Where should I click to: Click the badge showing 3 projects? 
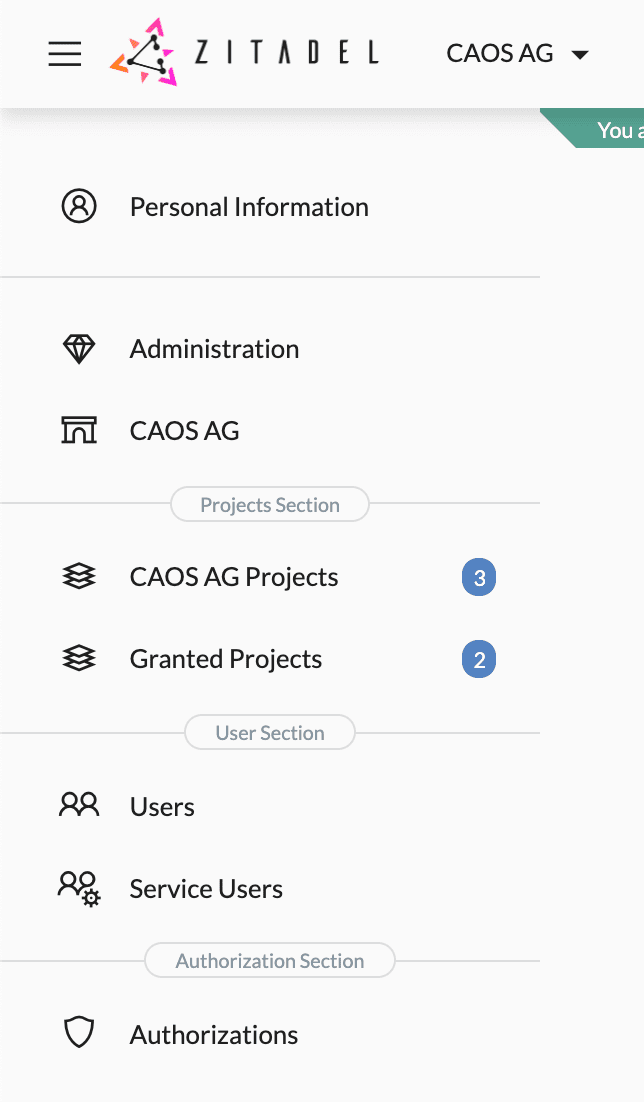pyautogui.click(x=479, y=578)
